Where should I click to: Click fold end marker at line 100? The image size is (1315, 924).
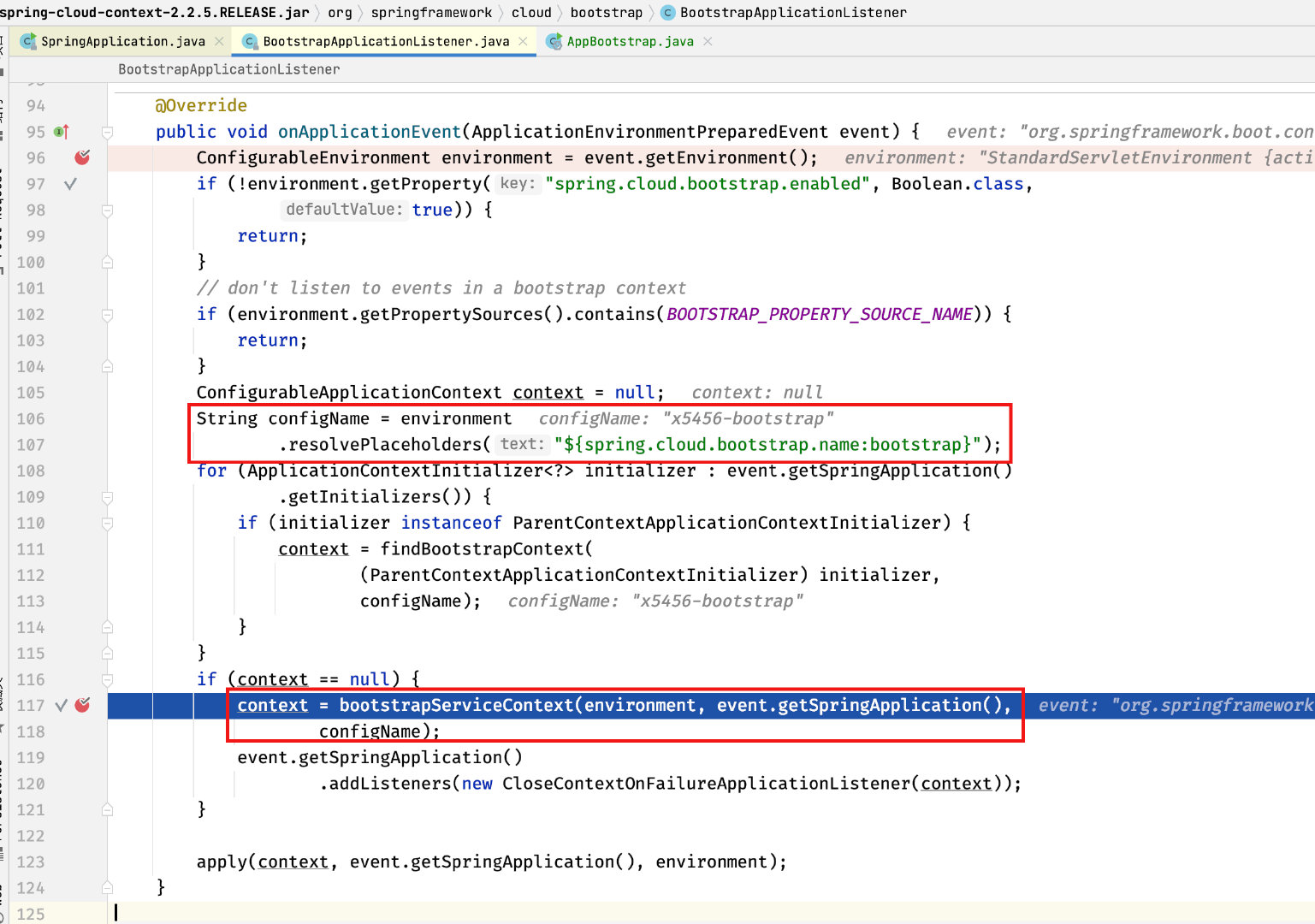pos(107,262)
